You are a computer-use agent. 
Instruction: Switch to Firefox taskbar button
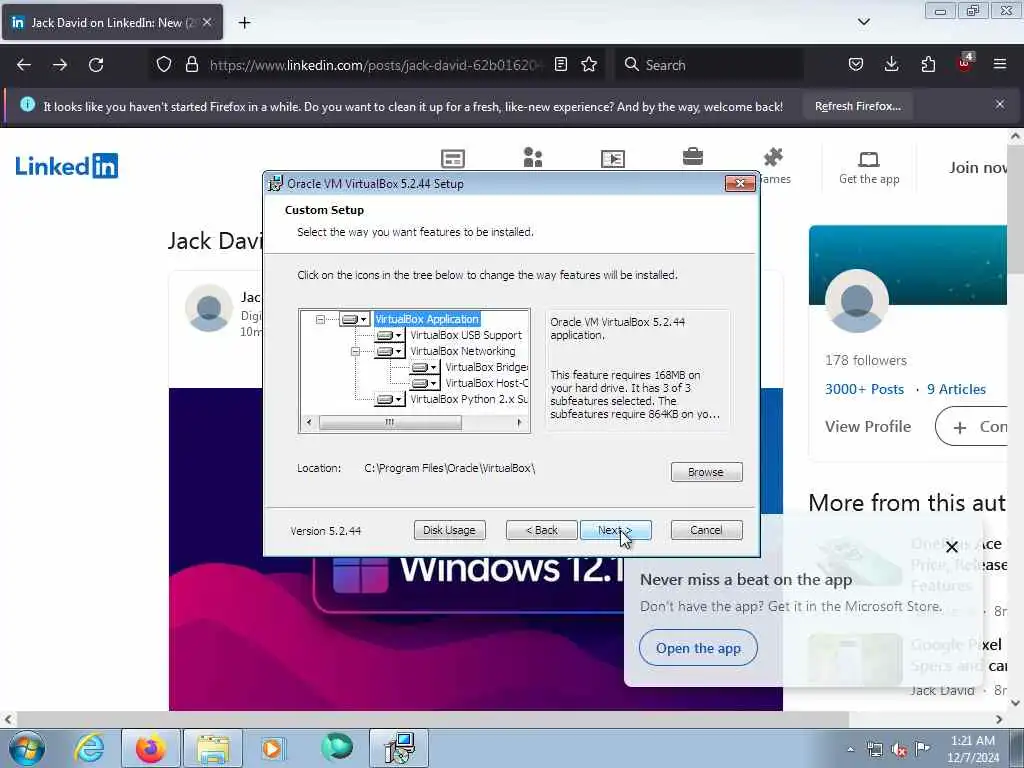tap(151, 748)
